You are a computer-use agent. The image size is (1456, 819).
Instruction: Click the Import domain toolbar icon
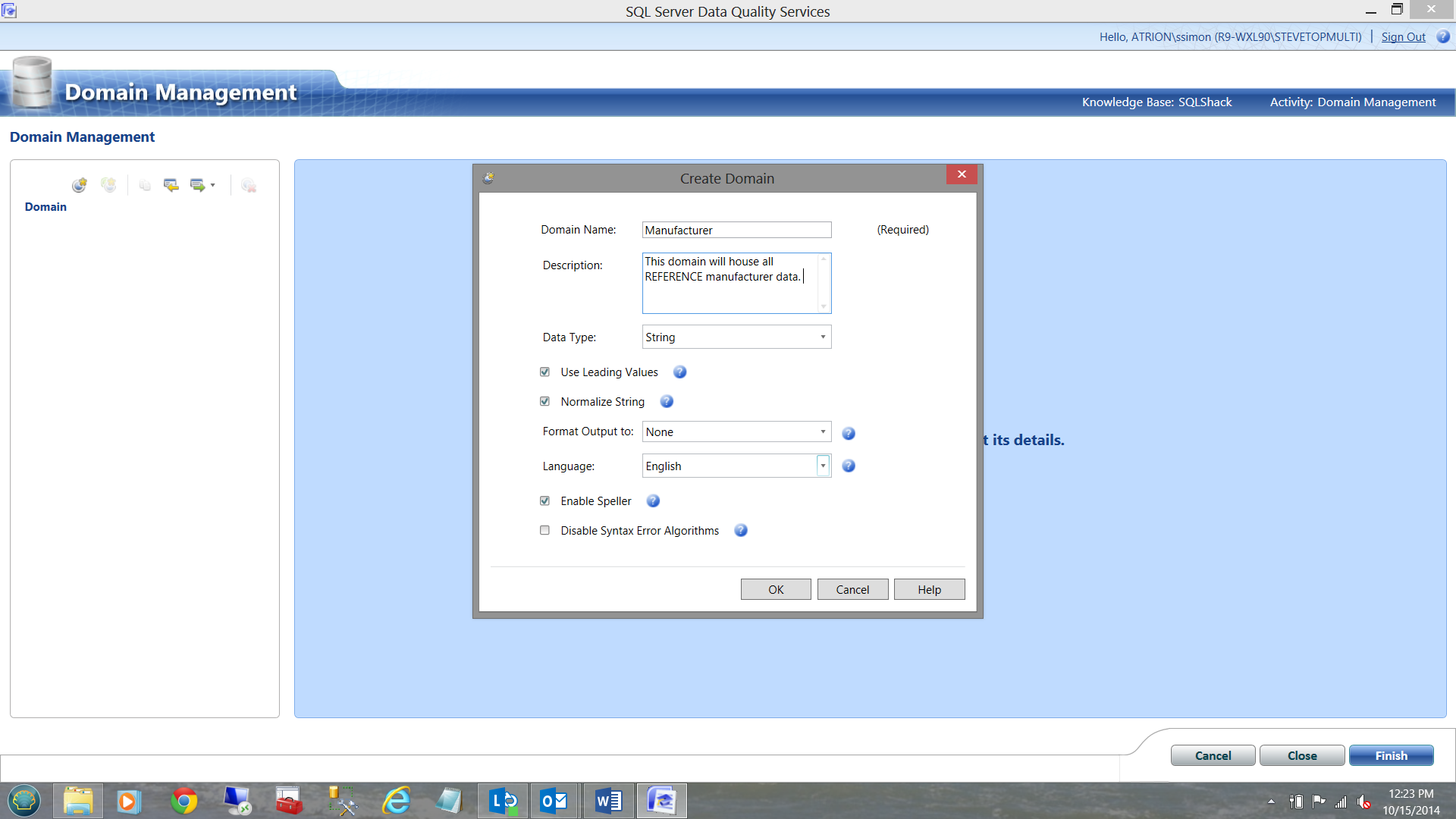point(171,185)
